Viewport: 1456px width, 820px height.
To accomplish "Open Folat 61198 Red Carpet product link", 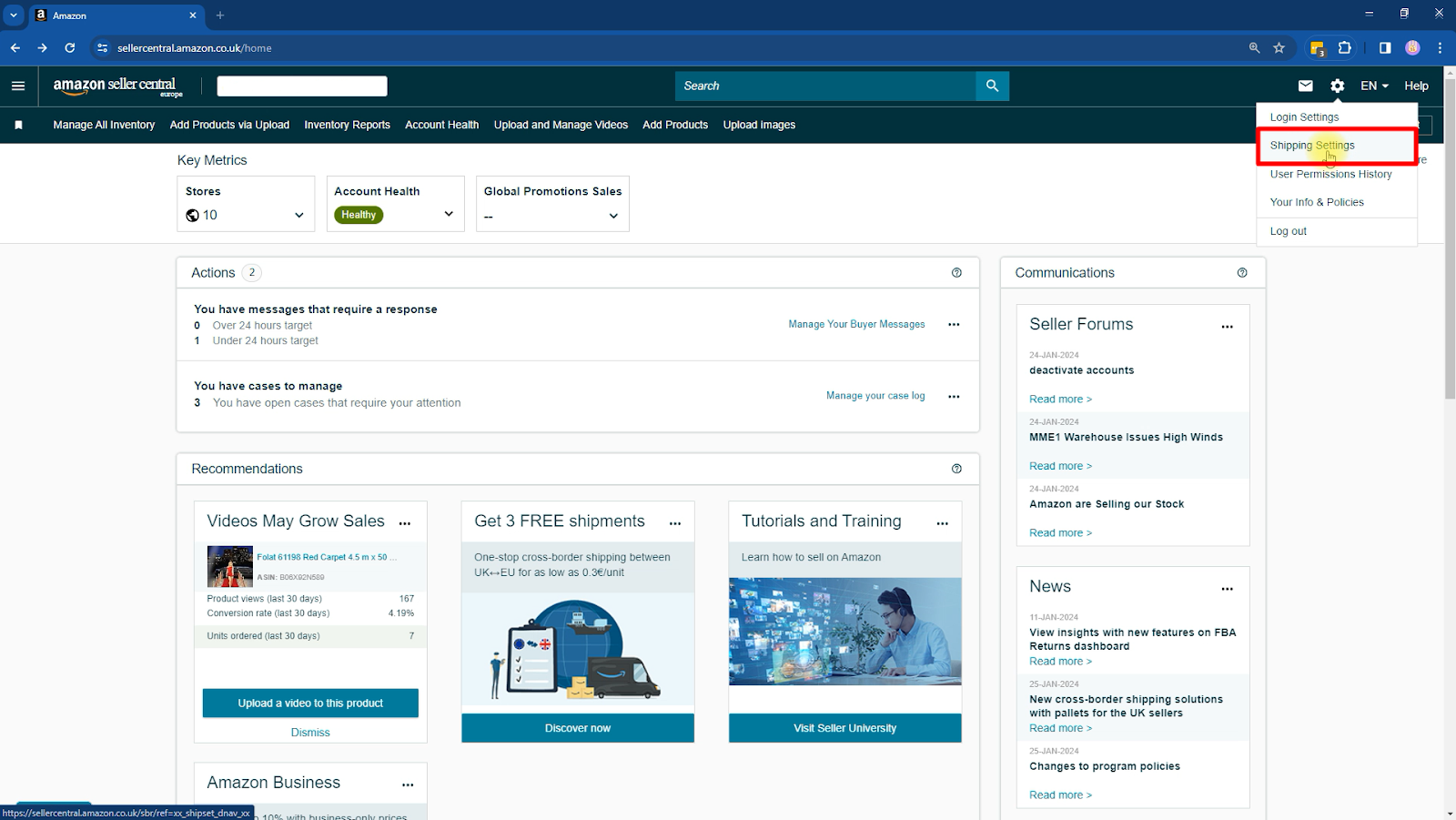I will 326,557.
